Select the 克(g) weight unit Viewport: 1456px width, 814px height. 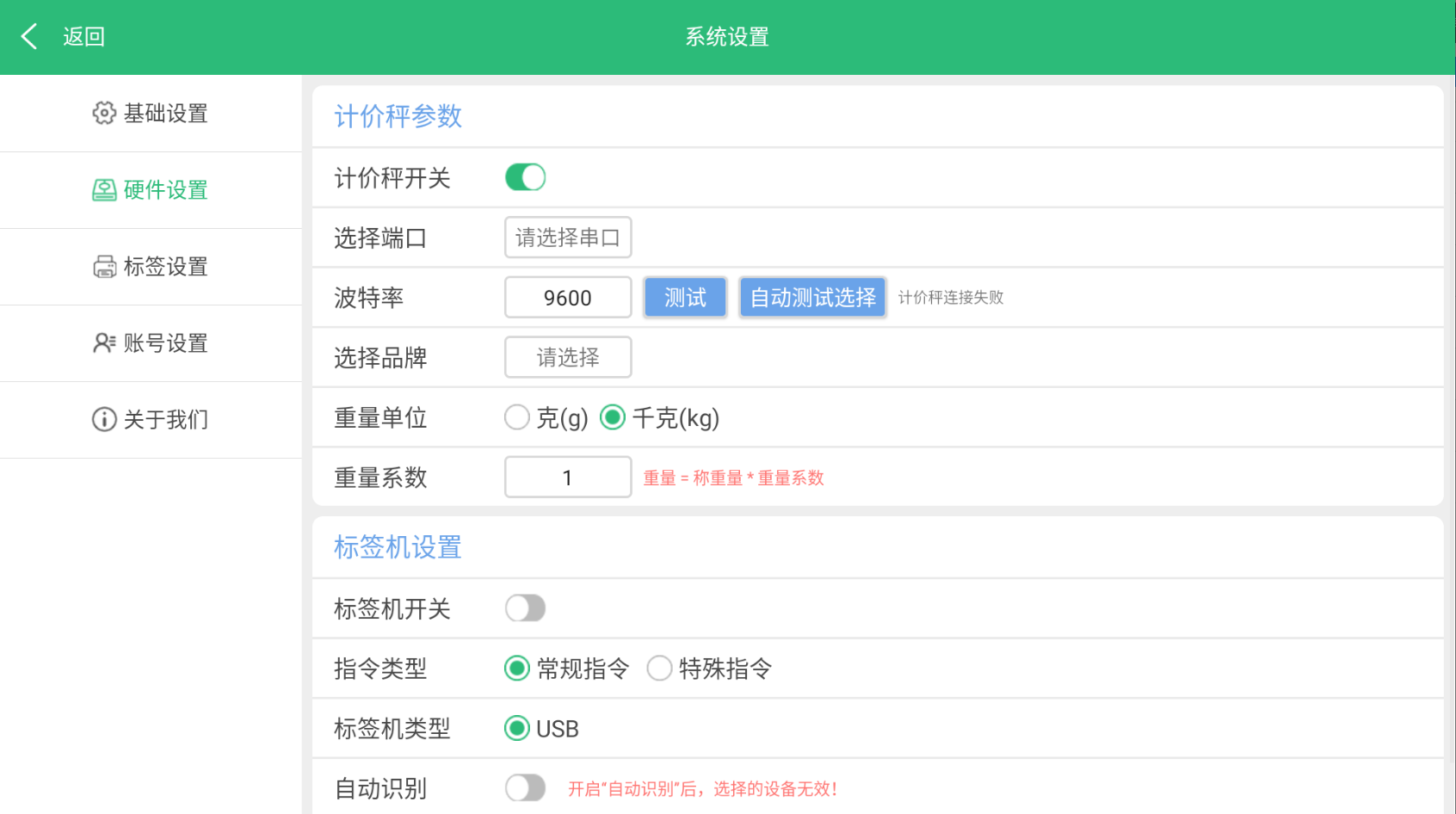pyautogui.click(x=517, y=418)
